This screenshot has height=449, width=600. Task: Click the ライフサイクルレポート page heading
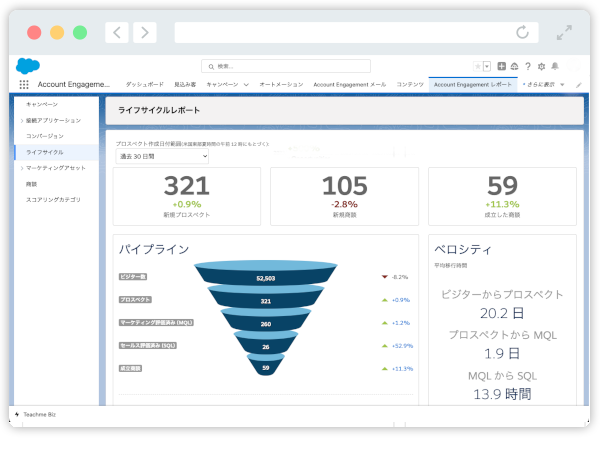159,110
